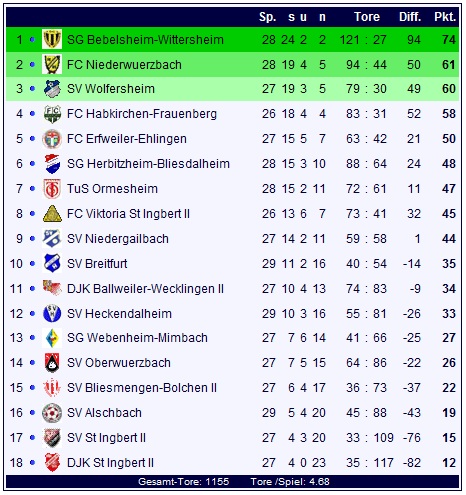Click the TuS Ormesheim red crest
The width and height of the screenshot is (466, 495).
tap(52, 189)
